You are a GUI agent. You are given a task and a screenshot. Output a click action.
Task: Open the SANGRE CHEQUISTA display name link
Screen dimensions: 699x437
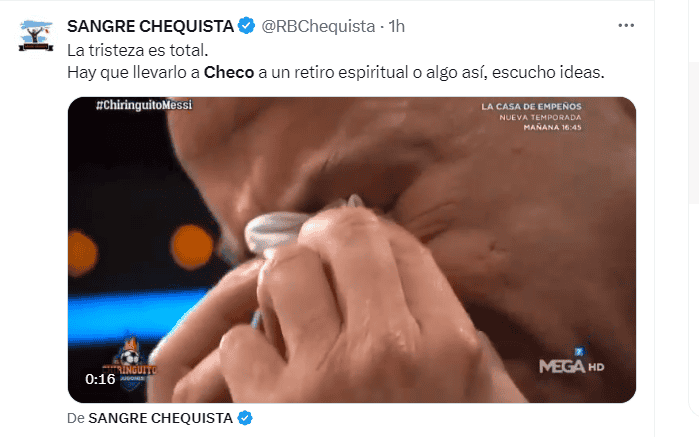pyautogui.click(x=150, y=26)
